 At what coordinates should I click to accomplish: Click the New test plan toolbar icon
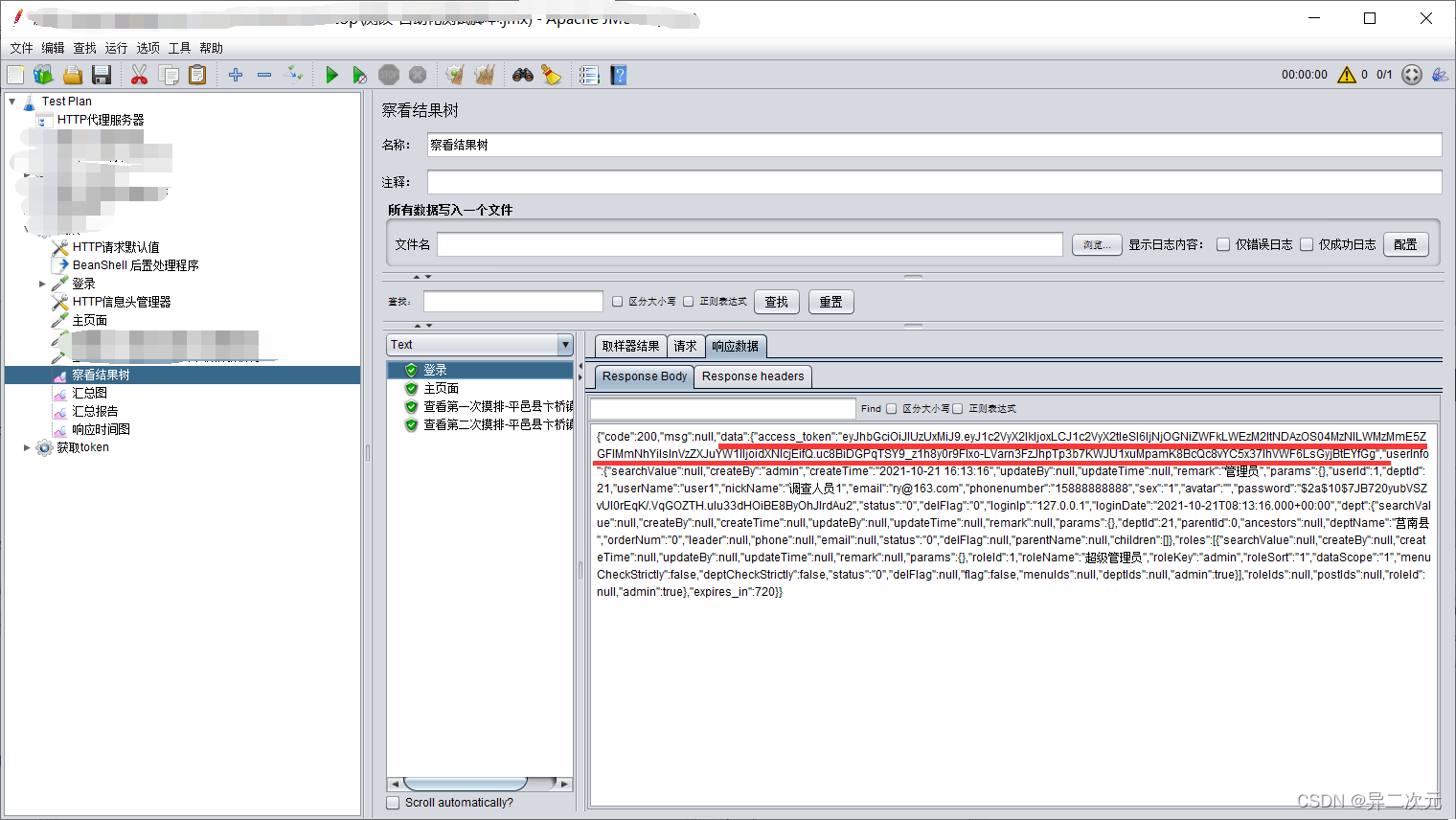[15, 75]
